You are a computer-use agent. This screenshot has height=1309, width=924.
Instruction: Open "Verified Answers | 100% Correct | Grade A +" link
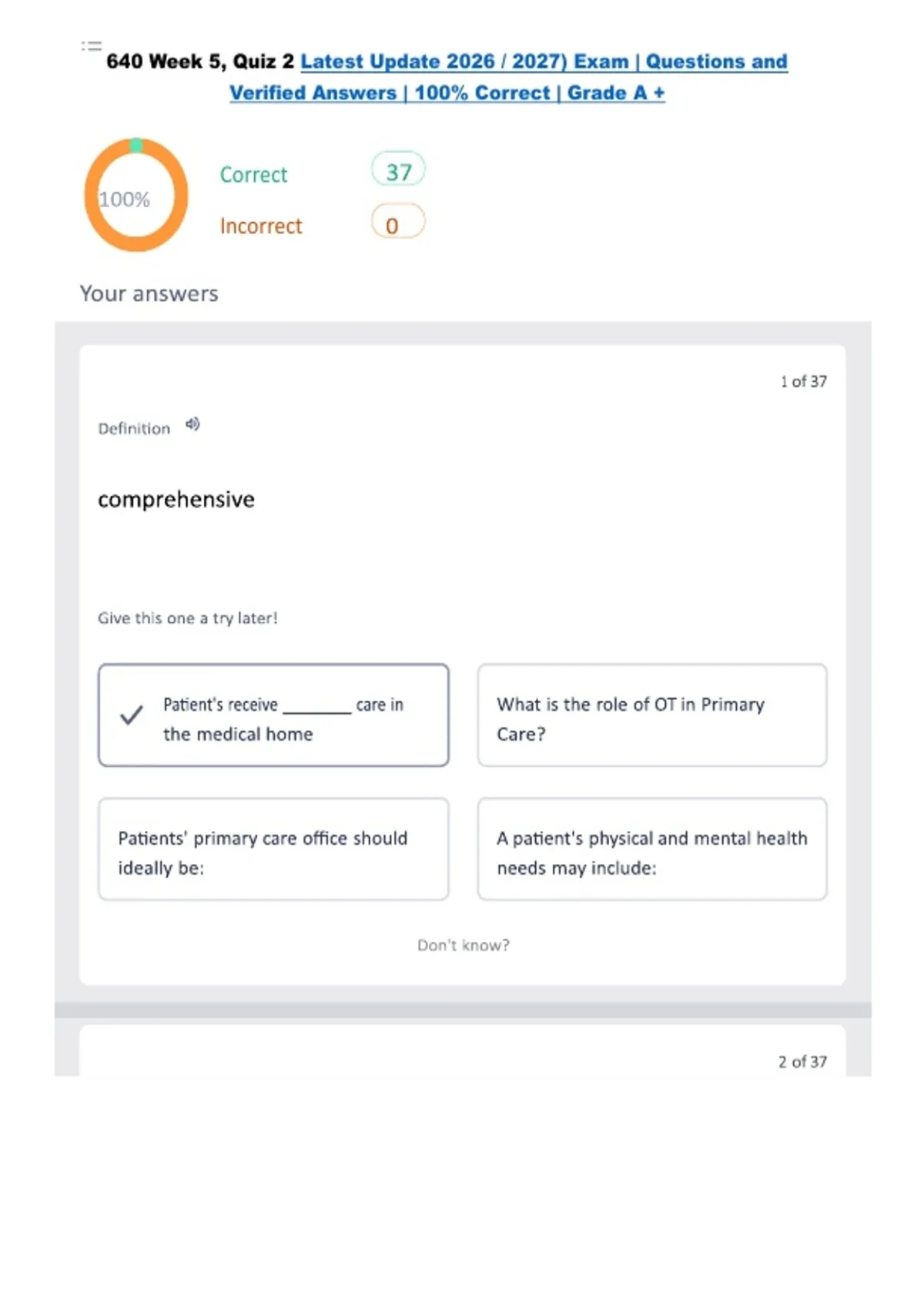[x=447, y=93]
